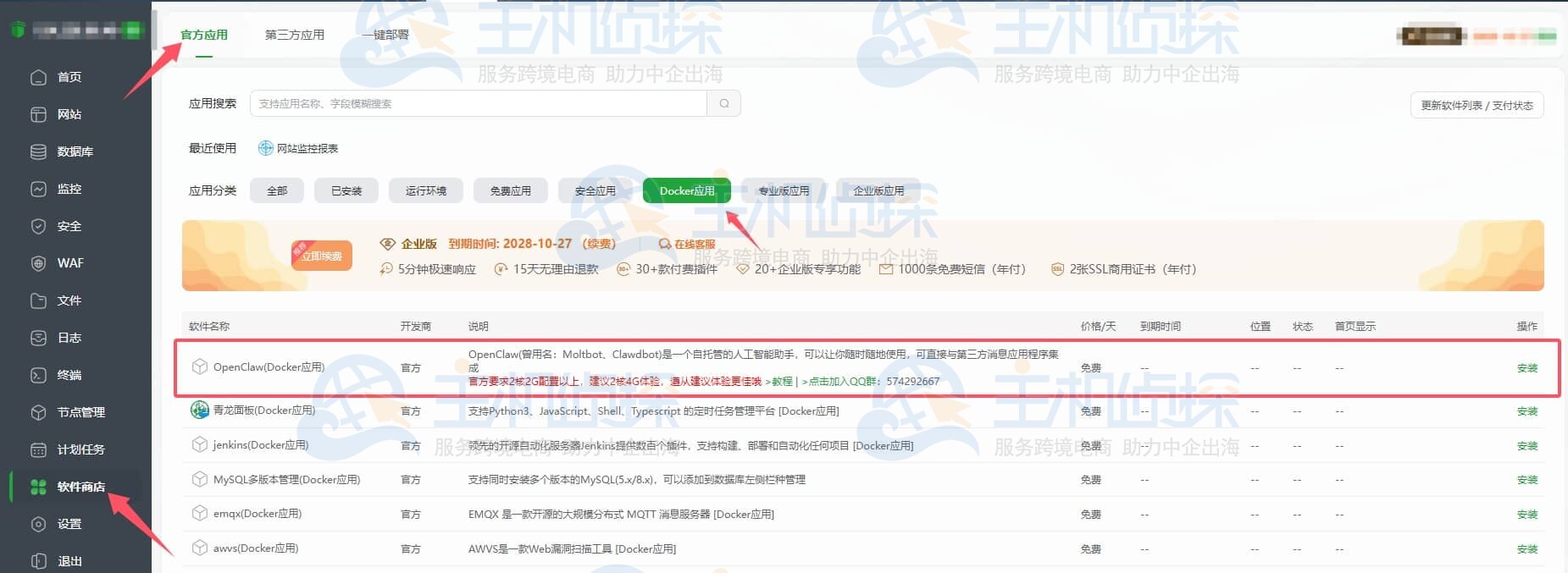The image size is (1568, 573).
Task: Install jenkins(Docker应用)
Action: (1527, 445)
